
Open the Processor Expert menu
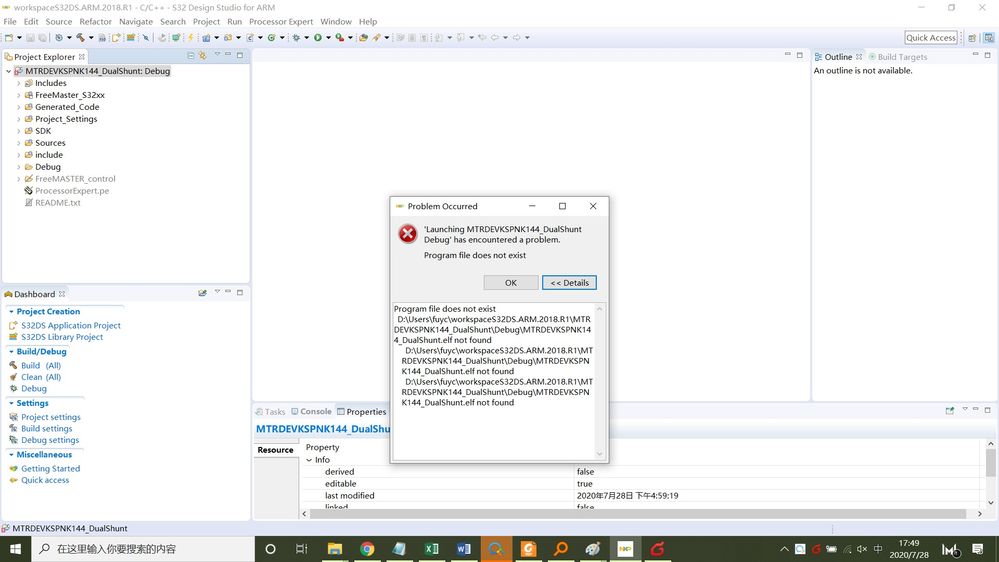coord(281,22)
